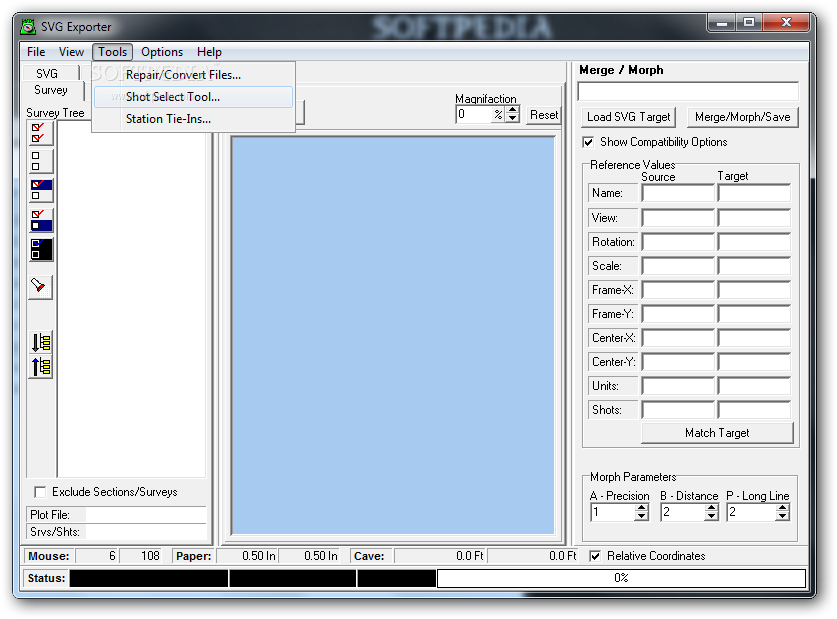The image size is (837, 619).
Task: Click Source Rotation reference field
Action: (678, 242)
